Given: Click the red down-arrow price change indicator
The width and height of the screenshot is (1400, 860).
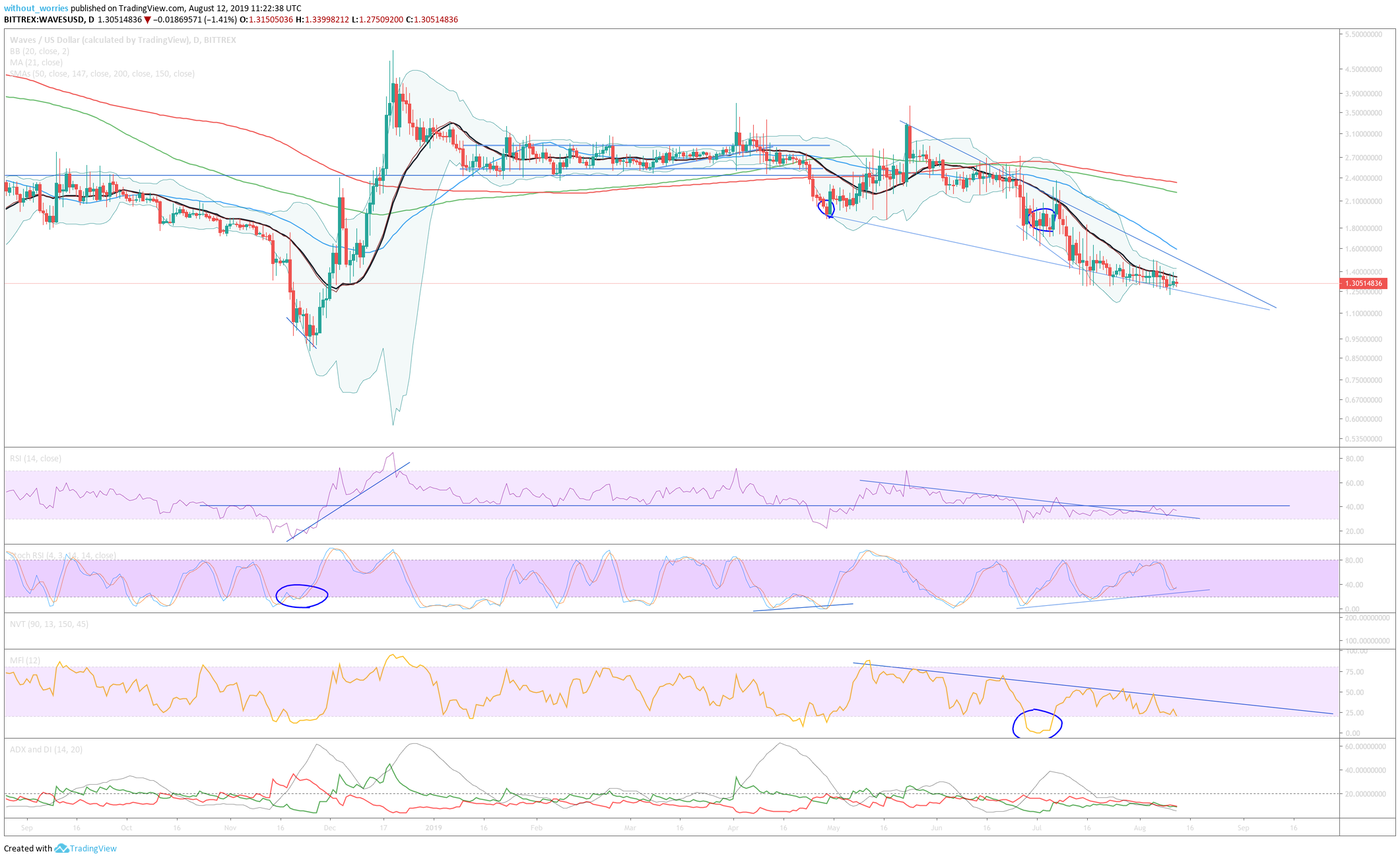Looking at the screenshot, I should pos(148,20).
